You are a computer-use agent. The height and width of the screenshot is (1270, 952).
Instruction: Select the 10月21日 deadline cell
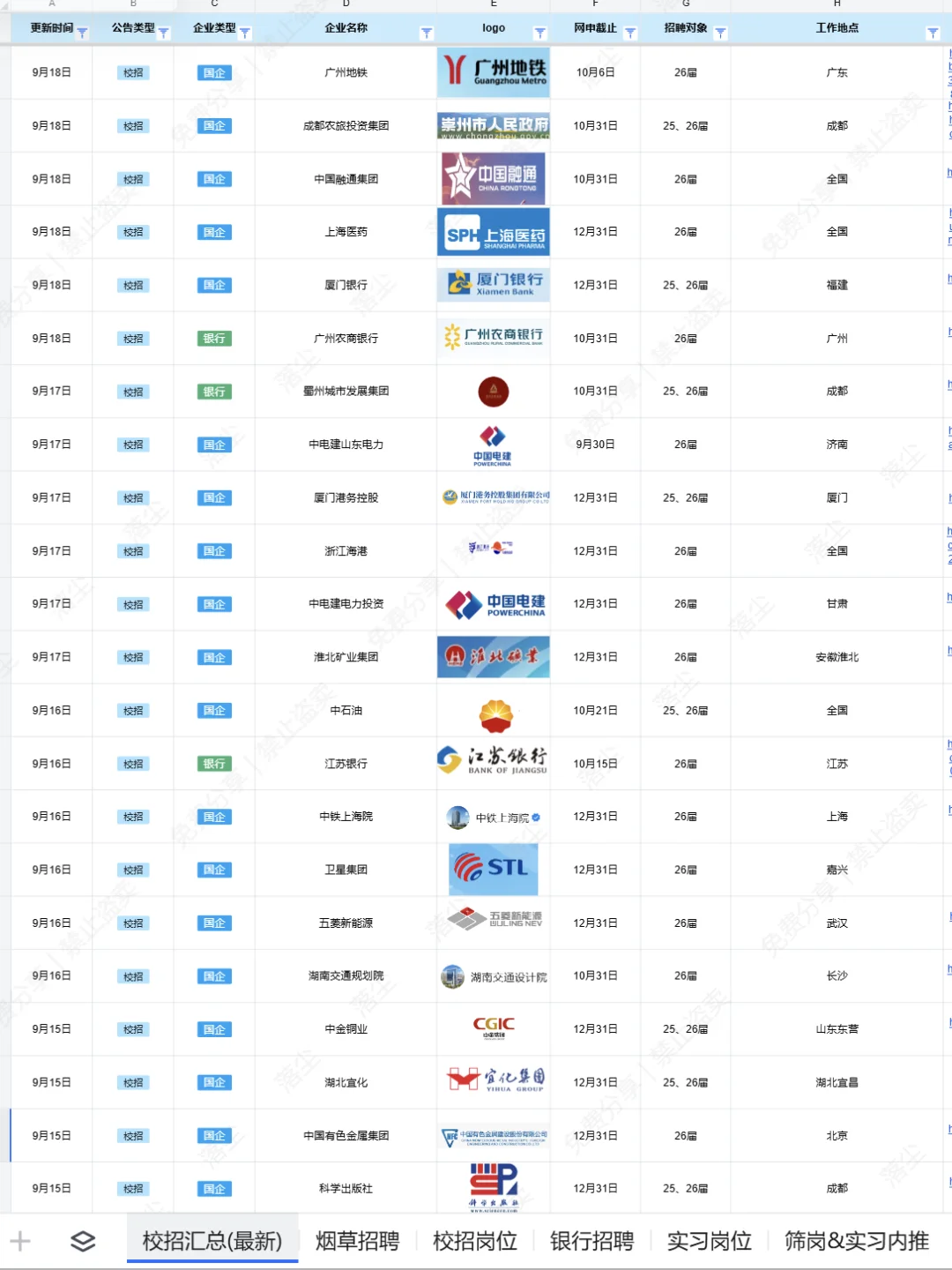[595, 710]
